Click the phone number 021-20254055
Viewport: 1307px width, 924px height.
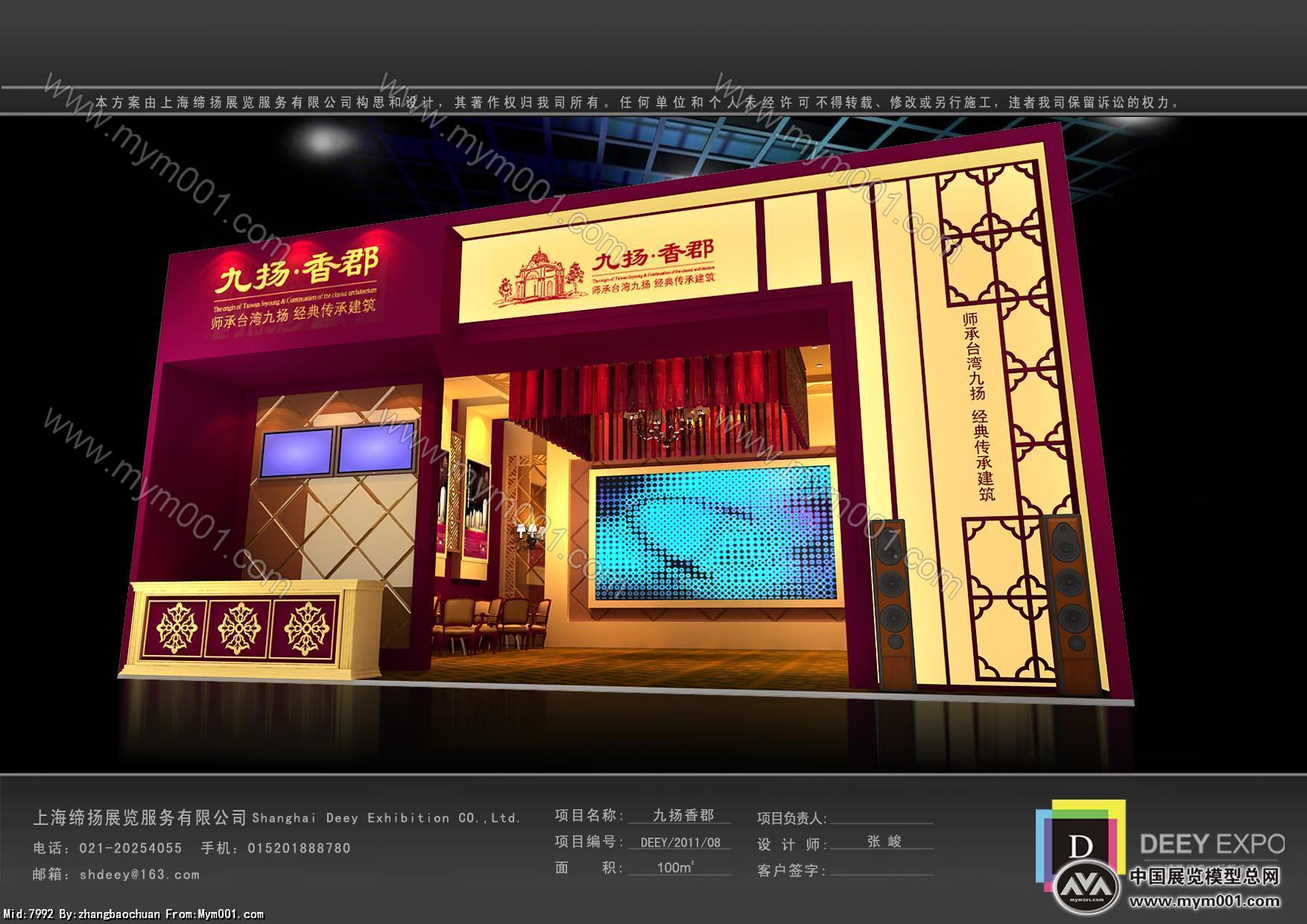click(130, 847)
